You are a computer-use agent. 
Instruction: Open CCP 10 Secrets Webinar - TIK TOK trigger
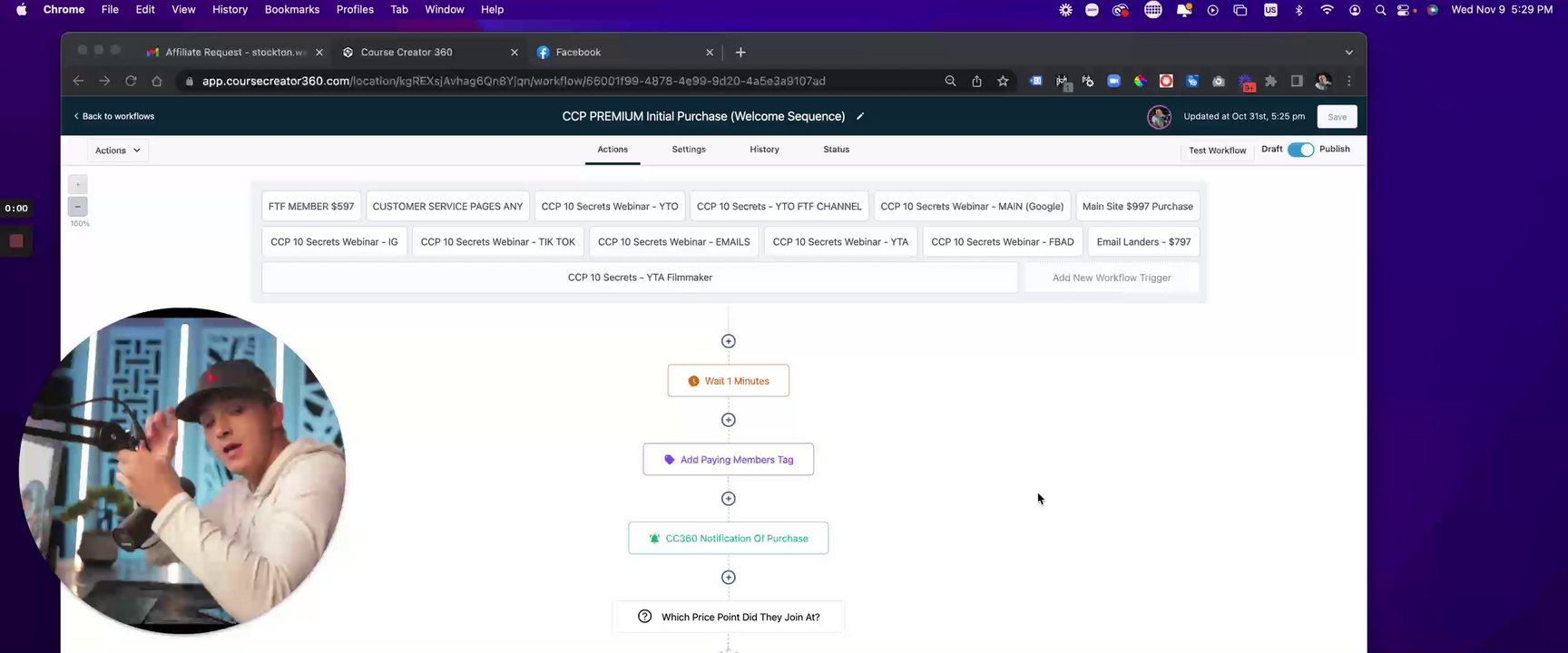point(498,242)
